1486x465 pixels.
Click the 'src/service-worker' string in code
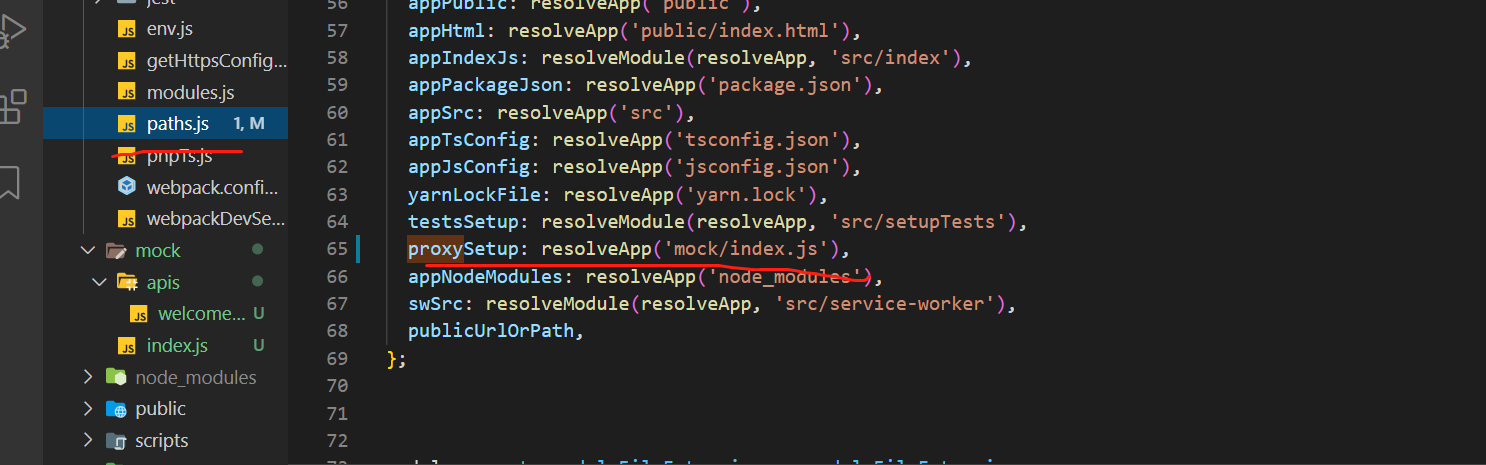click(884, 303)
